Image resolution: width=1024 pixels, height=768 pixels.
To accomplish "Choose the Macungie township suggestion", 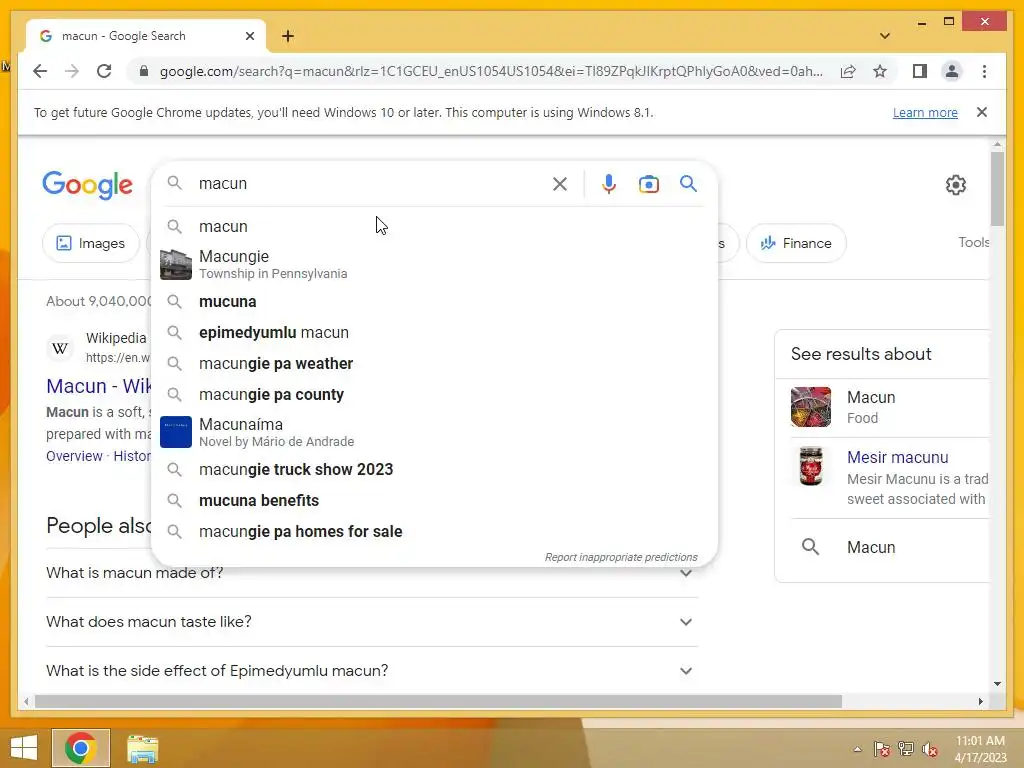I will point(434,264).
